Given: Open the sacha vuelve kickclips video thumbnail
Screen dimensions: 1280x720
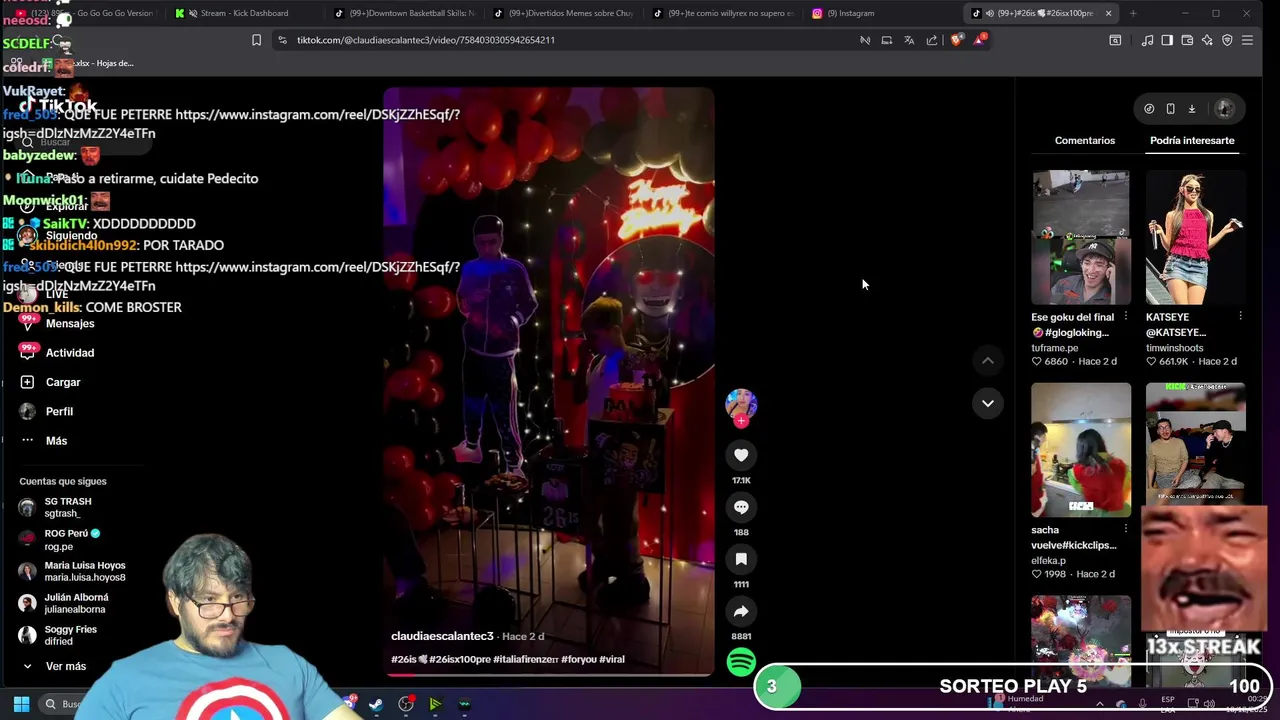Looking at the screenshot, I should pyautogui.click(x=1081, y=450).
